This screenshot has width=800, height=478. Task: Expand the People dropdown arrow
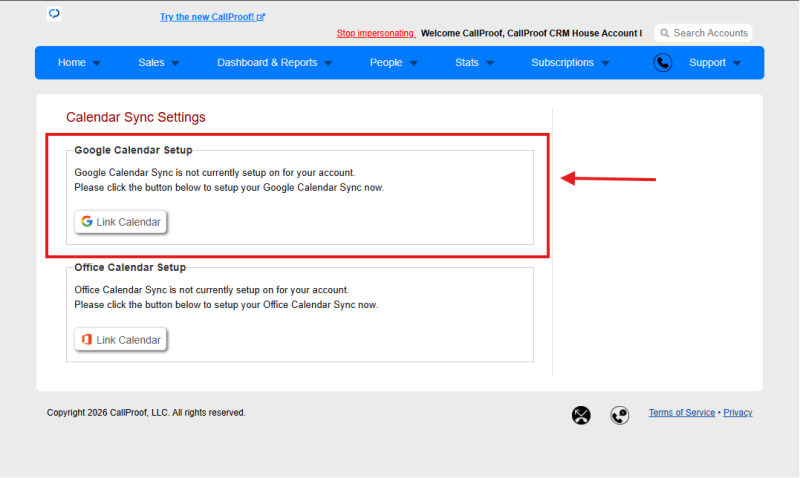tap(413, 63)
